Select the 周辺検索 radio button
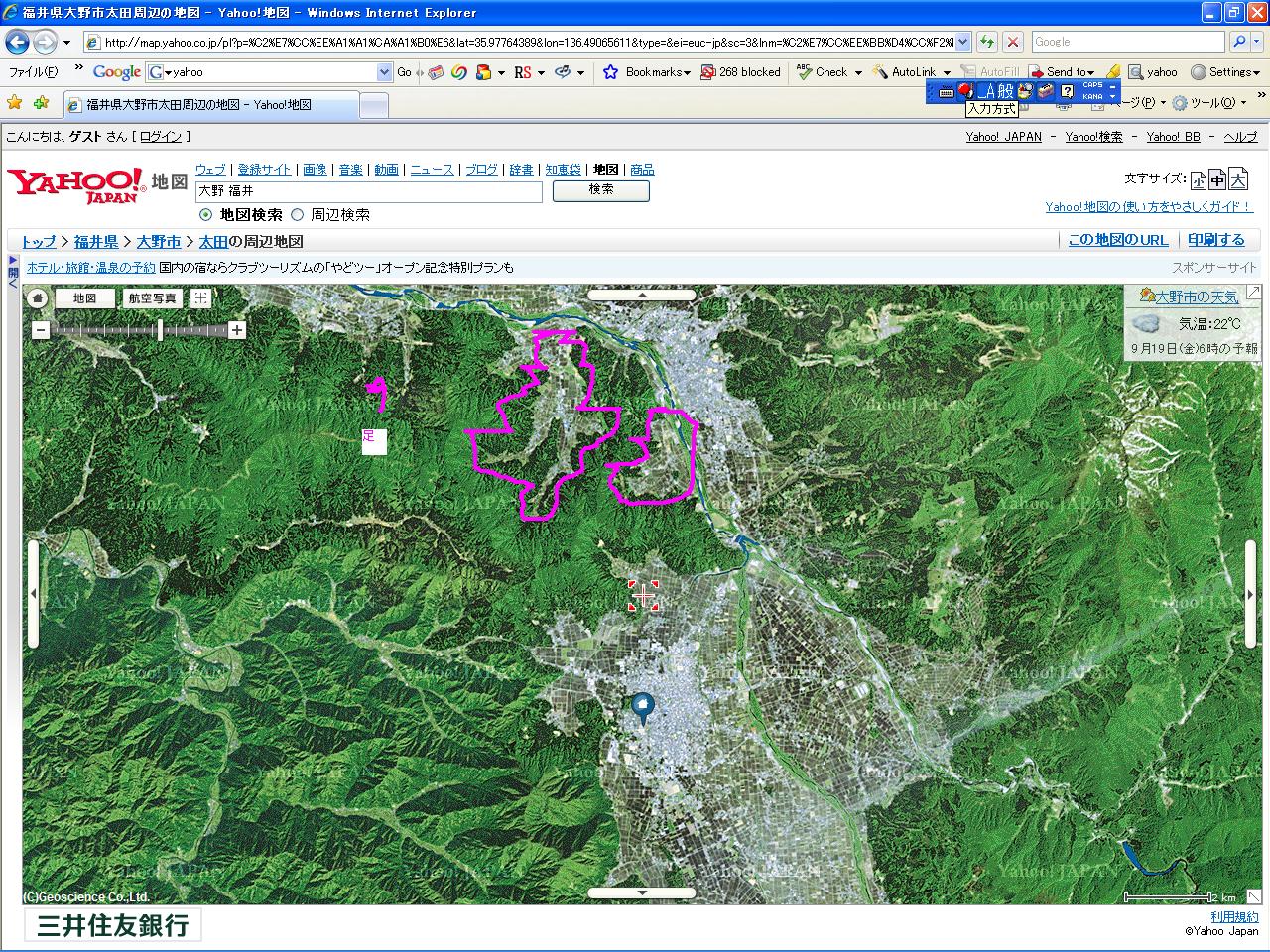The image size is (1270, 952). (297, 214)
